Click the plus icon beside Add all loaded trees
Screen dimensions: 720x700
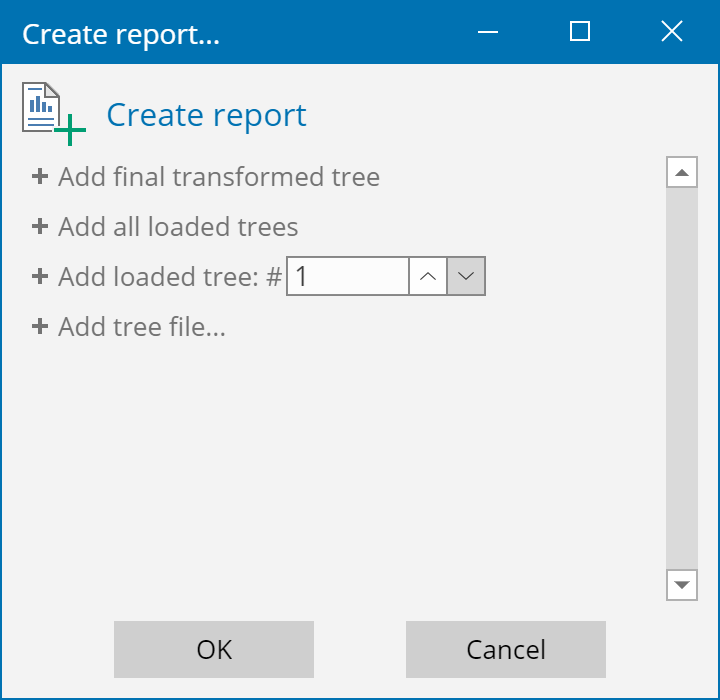coord(40,227)
